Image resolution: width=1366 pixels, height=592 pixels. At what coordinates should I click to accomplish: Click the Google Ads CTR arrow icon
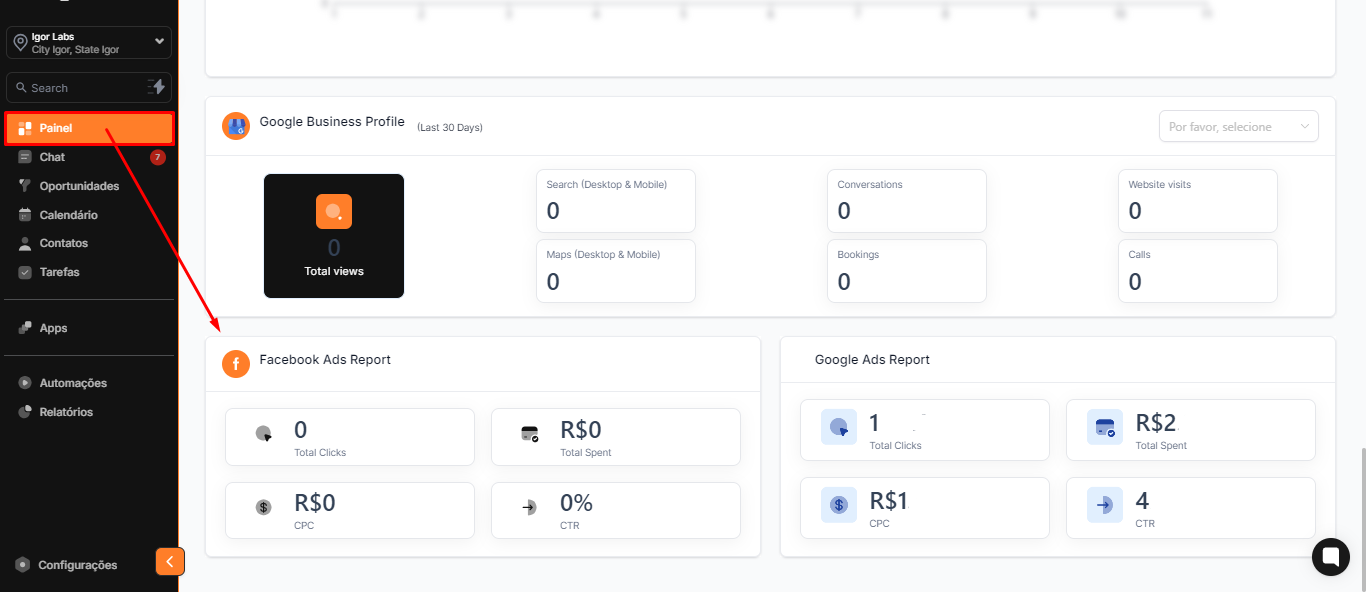click(1104, 505)
